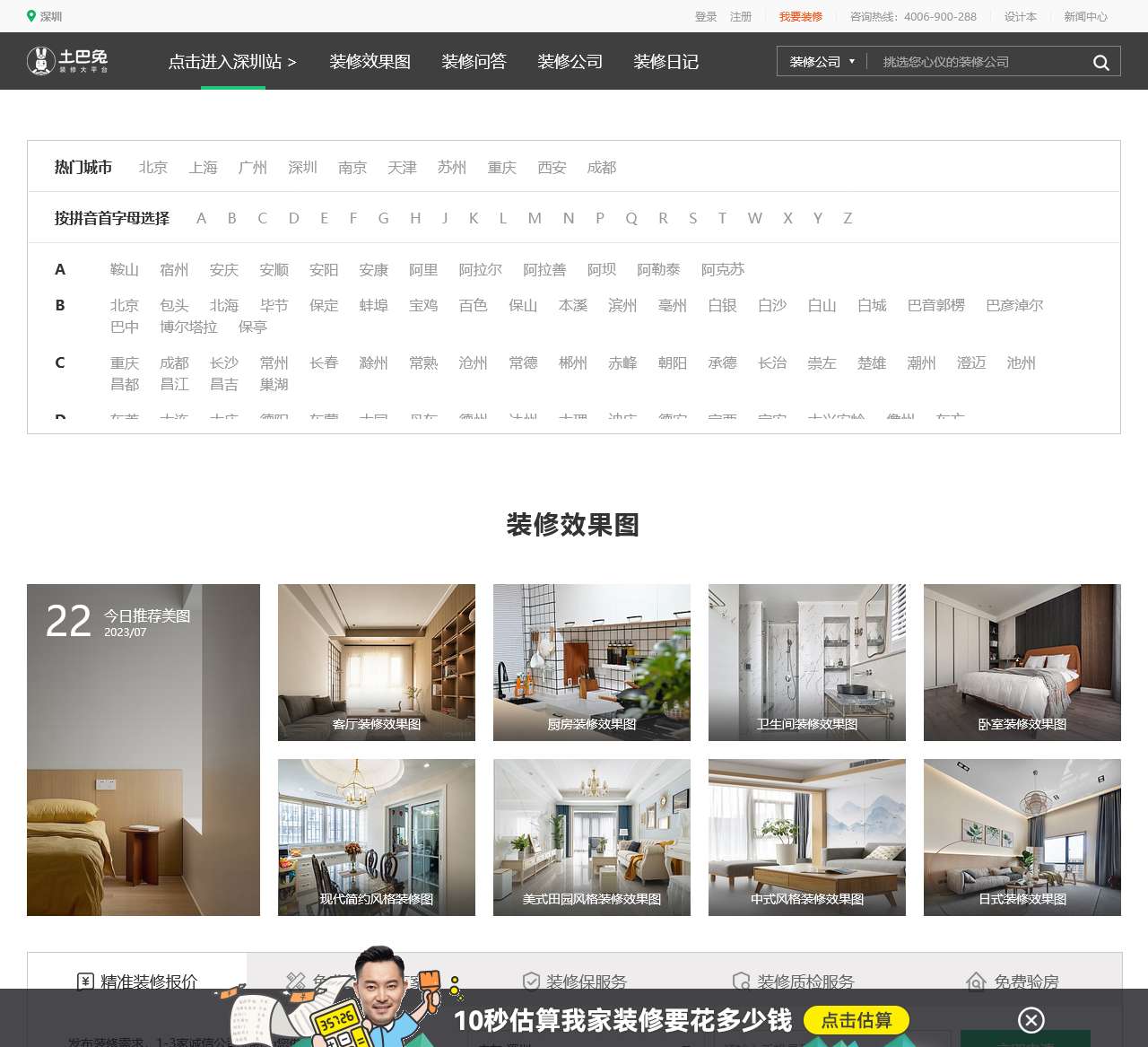Open the 中式风格装修效果图 thumbnail
This screenshot has height=1047, width=1148.
click(x=807, y=837)
